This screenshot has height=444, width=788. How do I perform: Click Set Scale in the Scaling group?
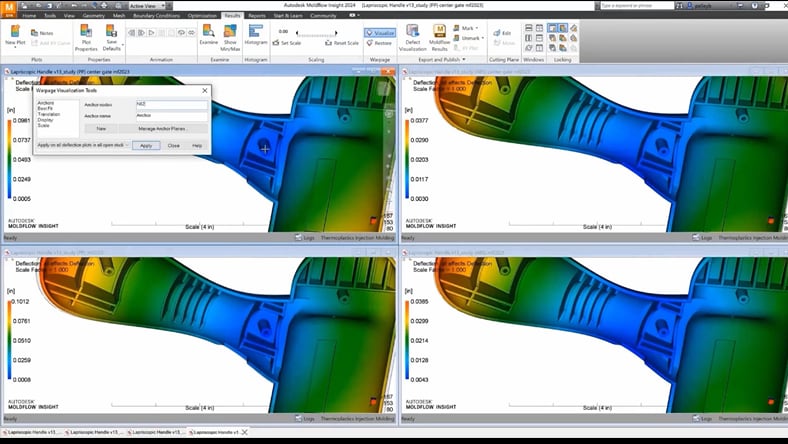pyautogui.click(x=287, y=43)
